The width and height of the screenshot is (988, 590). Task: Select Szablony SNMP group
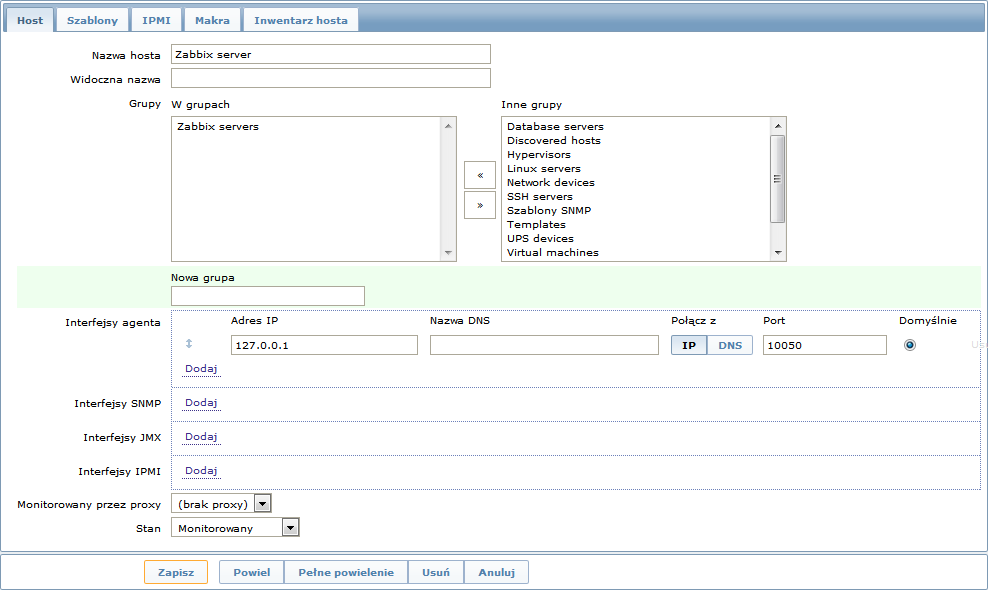click(x=549, y=211)
